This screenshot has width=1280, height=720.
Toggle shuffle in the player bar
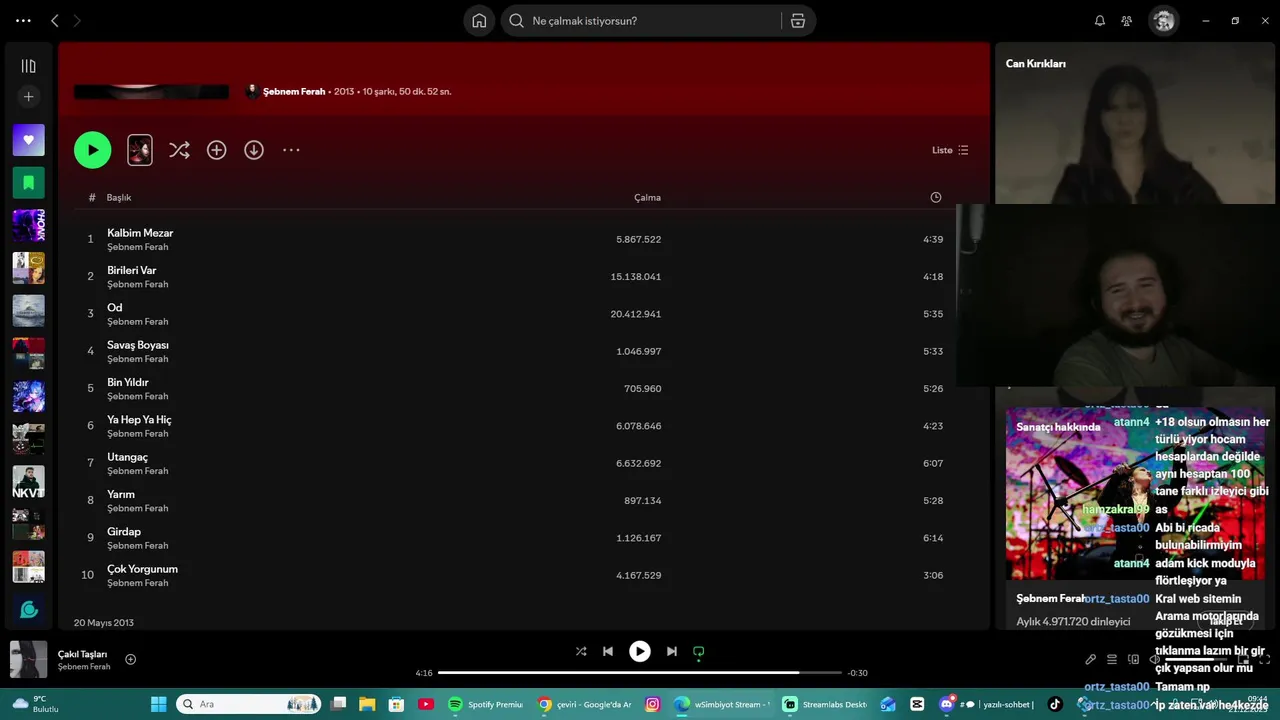pos(581,651)
